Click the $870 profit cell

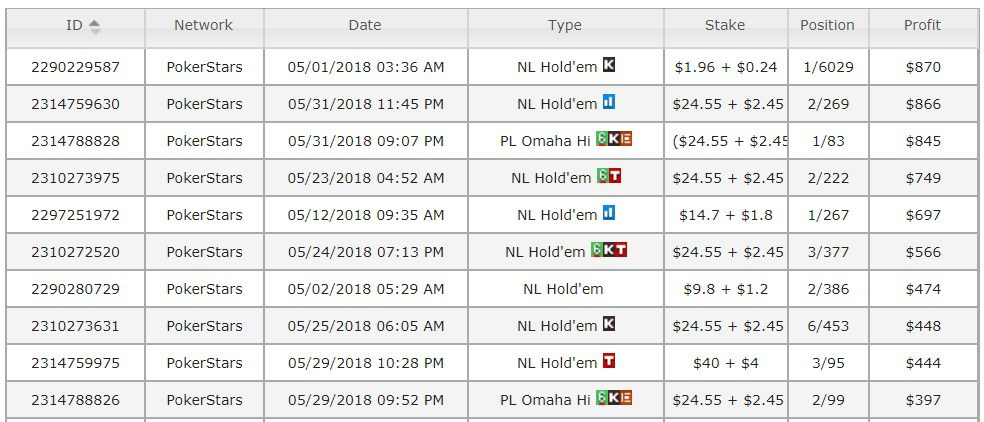(922, 67)
